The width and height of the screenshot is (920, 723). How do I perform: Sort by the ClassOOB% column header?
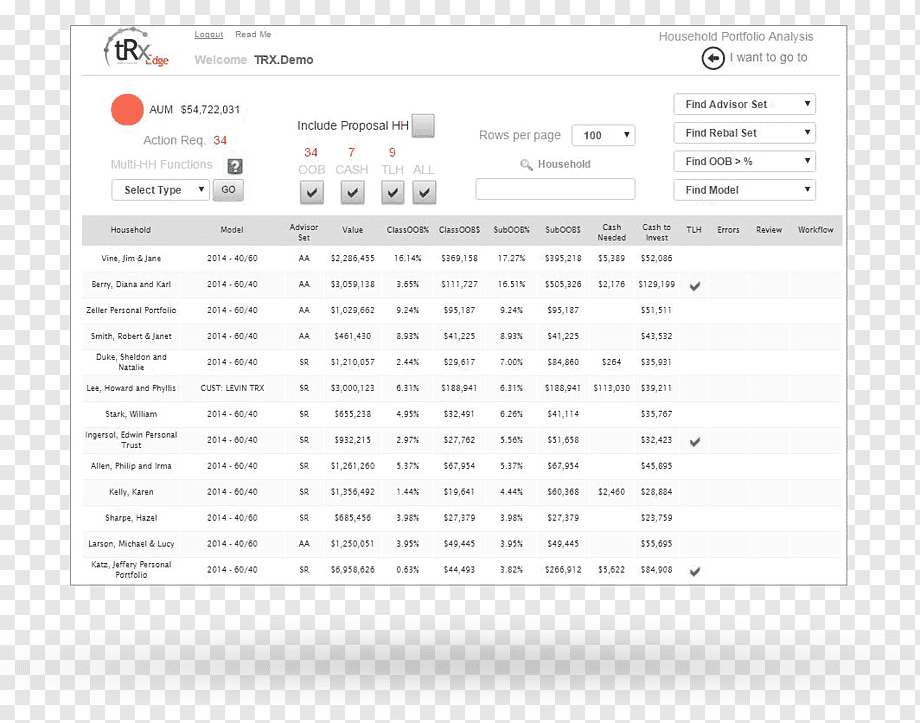pyautogui.click(x=408, y=230)
